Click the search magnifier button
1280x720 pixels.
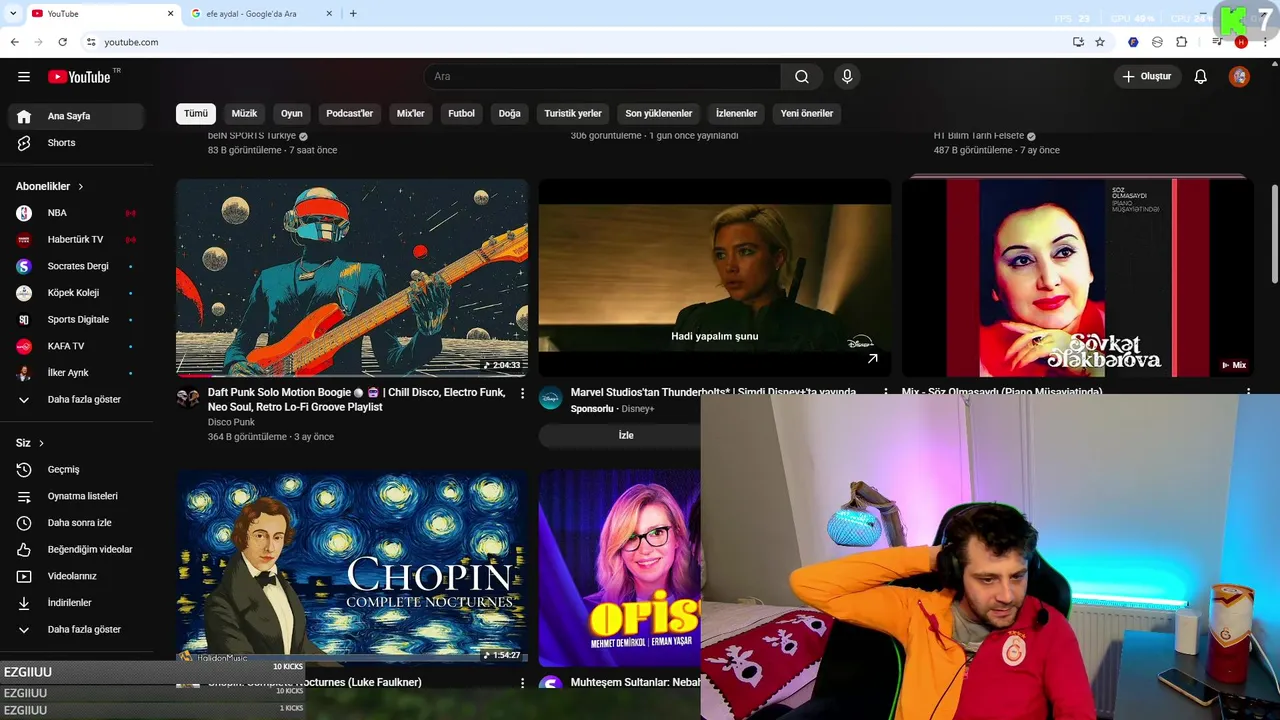point(802,77)
